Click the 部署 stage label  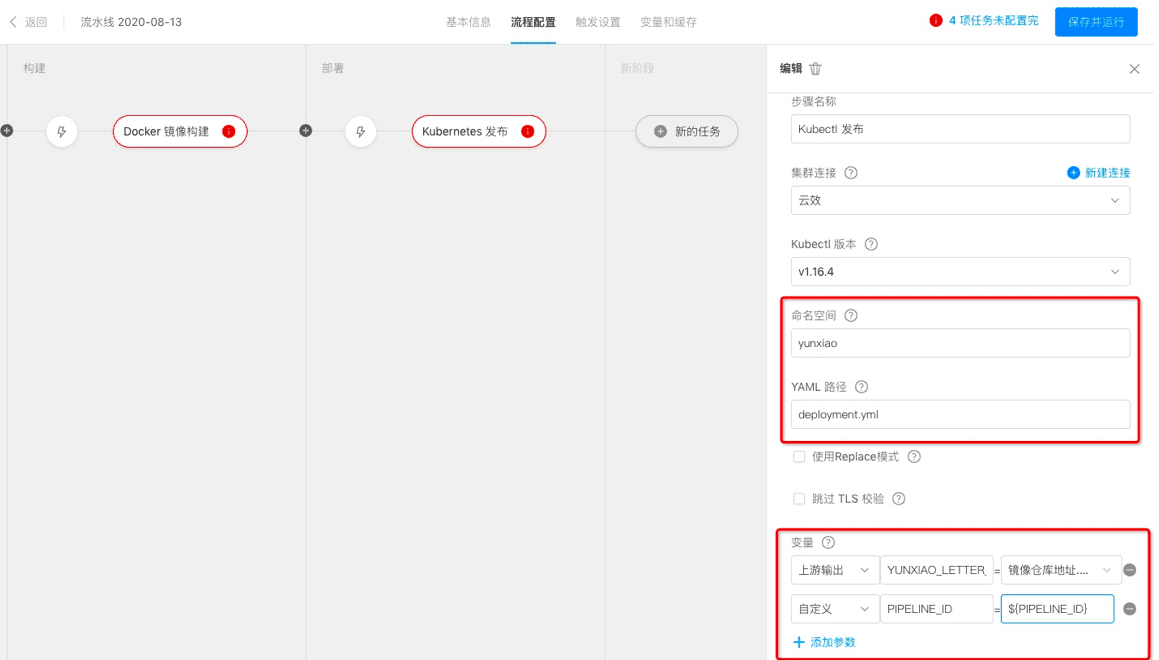point(333,68)
